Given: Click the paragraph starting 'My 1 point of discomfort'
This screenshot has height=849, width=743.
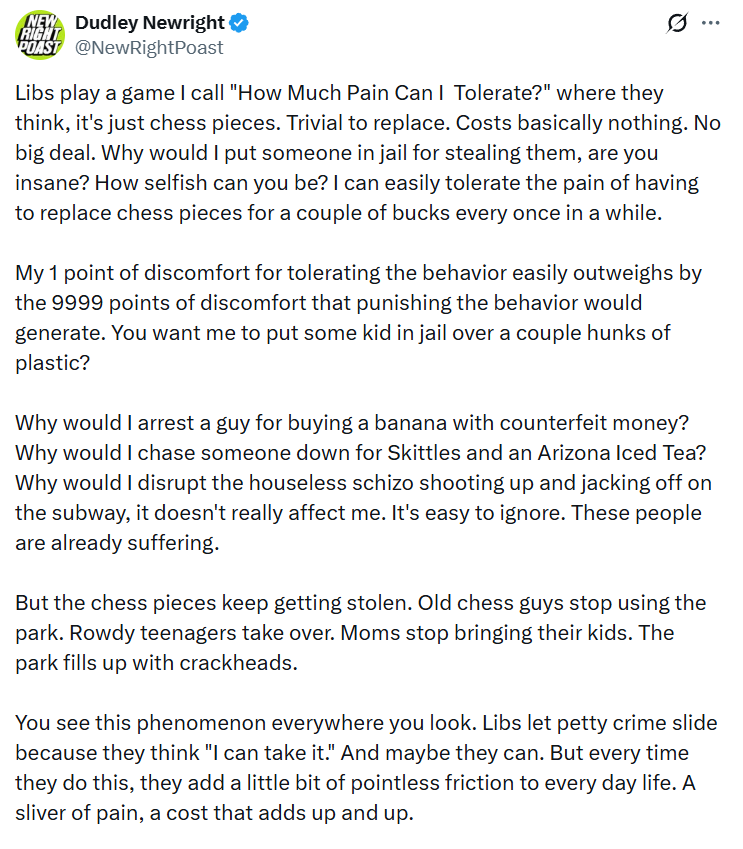Looking at the screenshot, I should click(x=358, y=318).
